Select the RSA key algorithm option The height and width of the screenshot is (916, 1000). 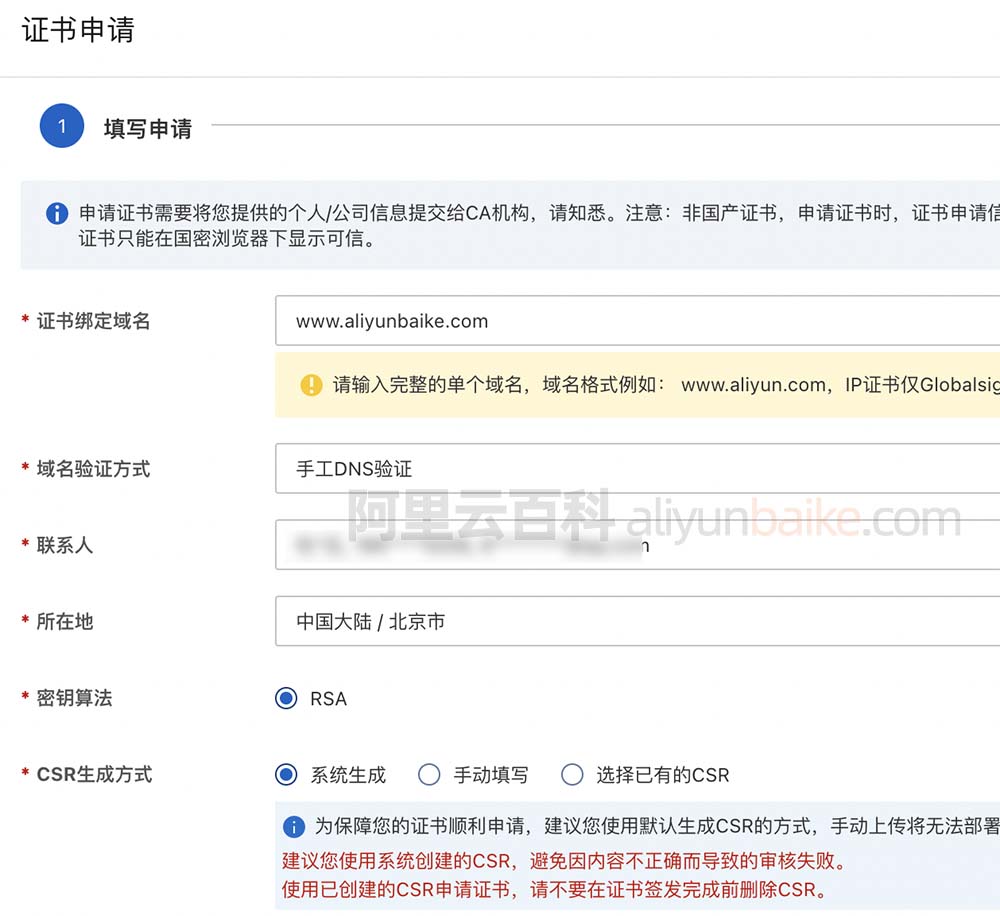(286, 698)
